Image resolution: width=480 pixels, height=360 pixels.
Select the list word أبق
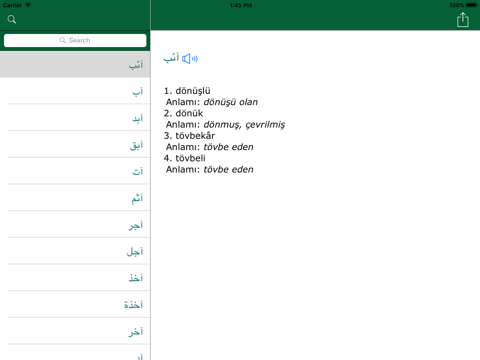click(x=75, y=144)
